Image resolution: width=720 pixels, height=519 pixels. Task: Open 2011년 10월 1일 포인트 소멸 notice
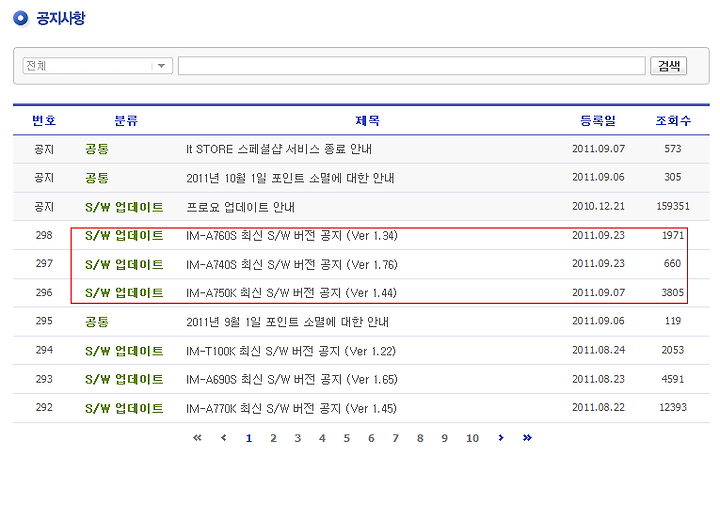[290, 178]
